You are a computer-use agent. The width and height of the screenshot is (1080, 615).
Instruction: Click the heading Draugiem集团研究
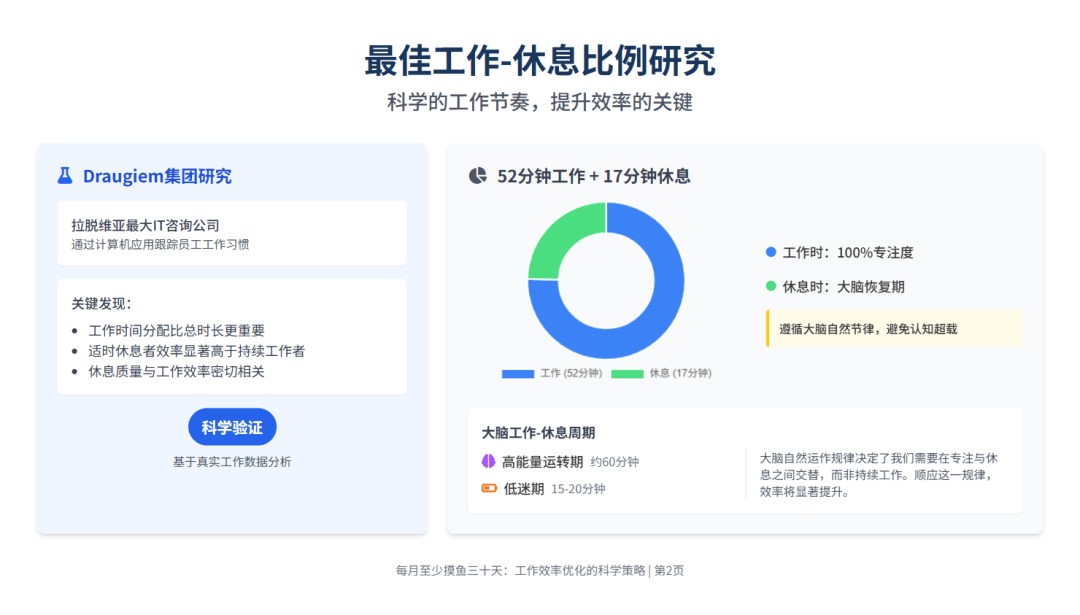point(157,176)
